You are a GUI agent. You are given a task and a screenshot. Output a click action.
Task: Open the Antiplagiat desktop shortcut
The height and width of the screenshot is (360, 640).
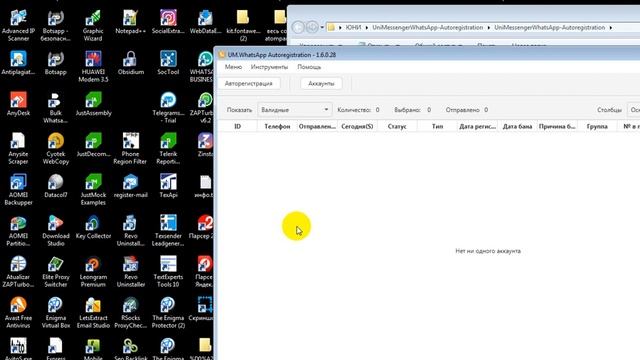click(18, 63)
